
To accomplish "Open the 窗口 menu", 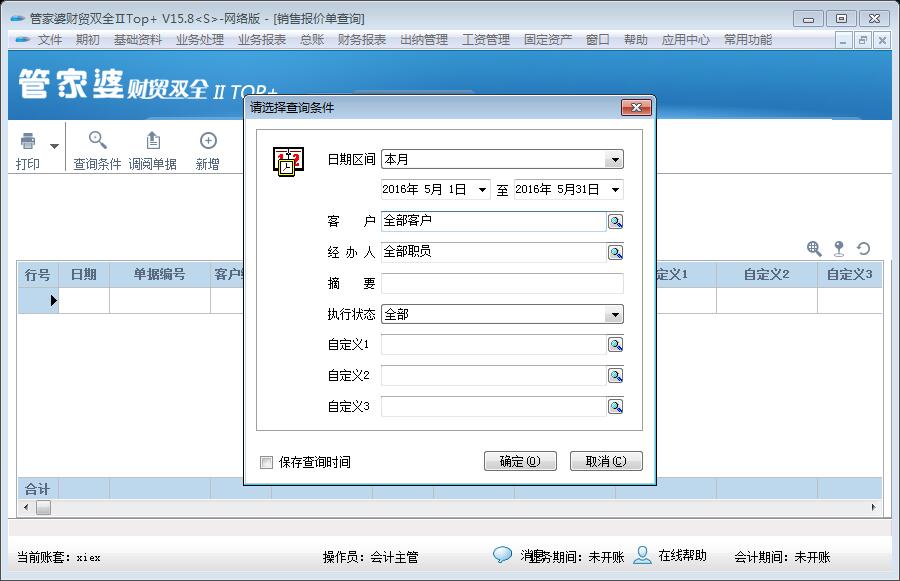I will coord(598,40).
